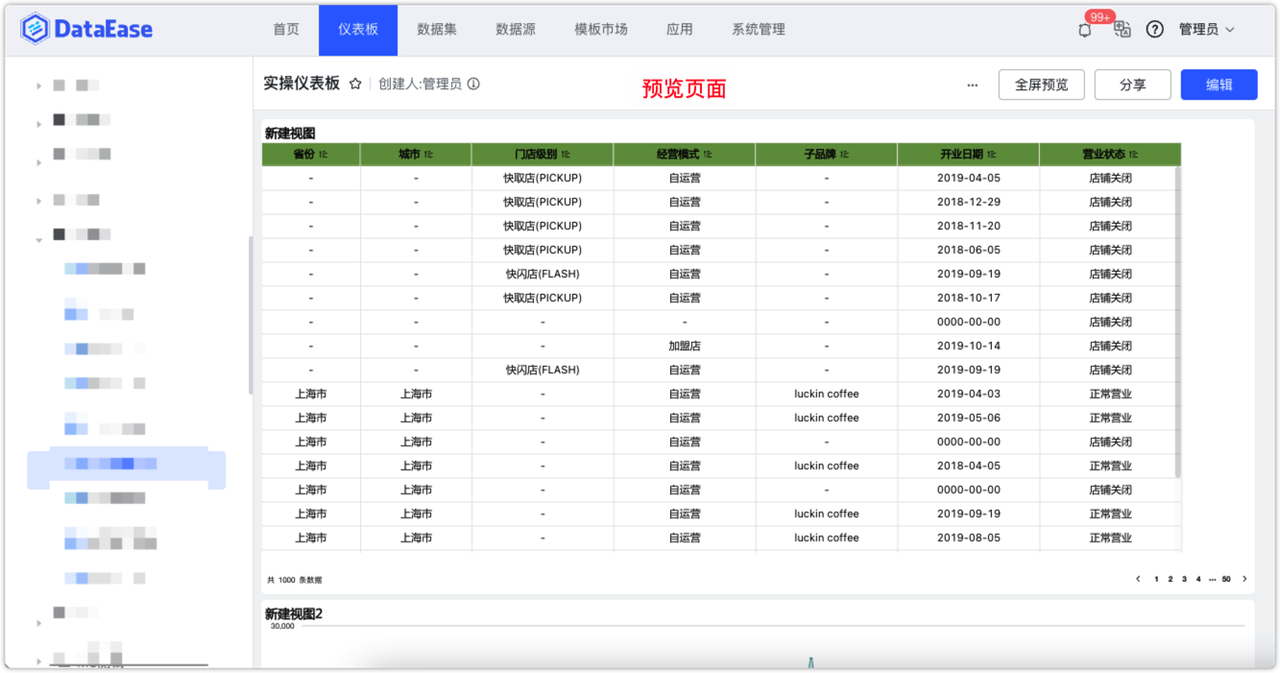Jump to table page 50
Screen dimensions: 1280x673
[x=1227, y=579]
